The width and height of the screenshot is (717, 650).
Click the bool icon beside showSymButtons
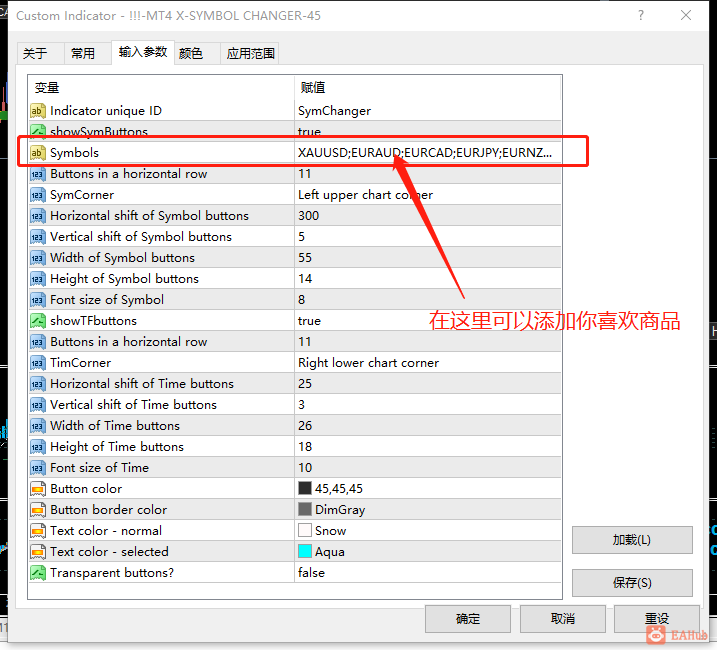coord(38,131)
